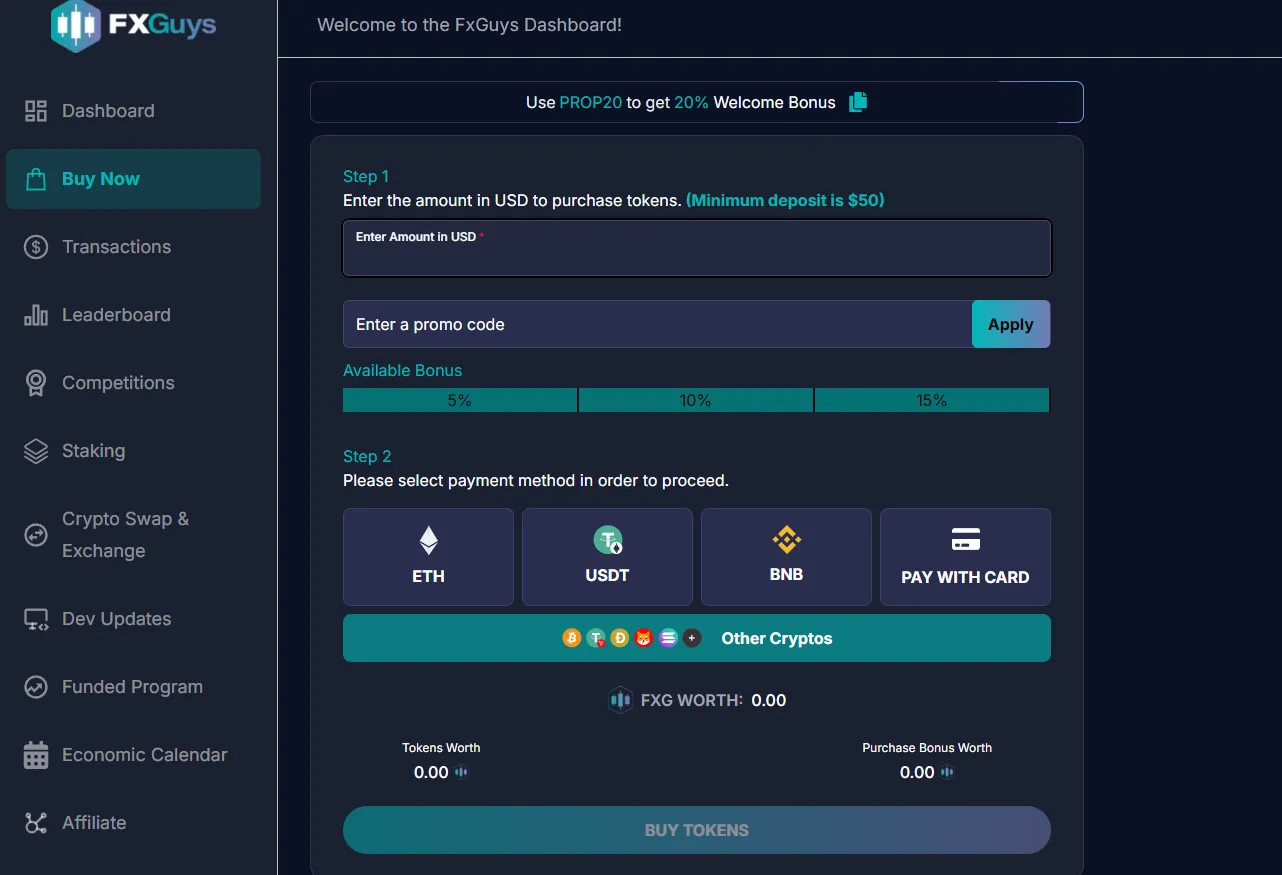1282x875 pixels.
Task: Choose Pay With Card option
Action: 965,557
